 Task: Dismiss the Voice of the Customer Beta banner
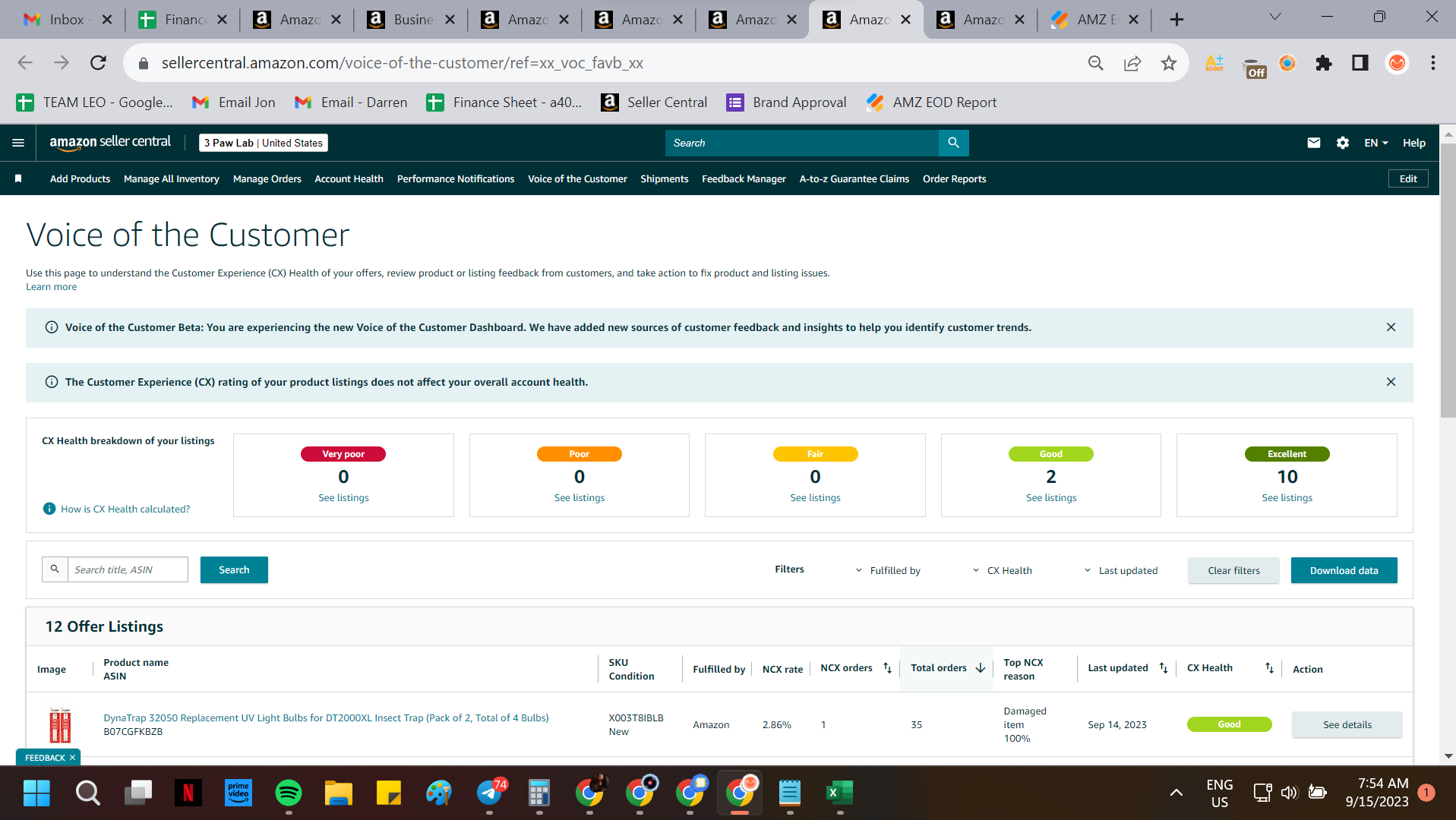coord(1391,327)
